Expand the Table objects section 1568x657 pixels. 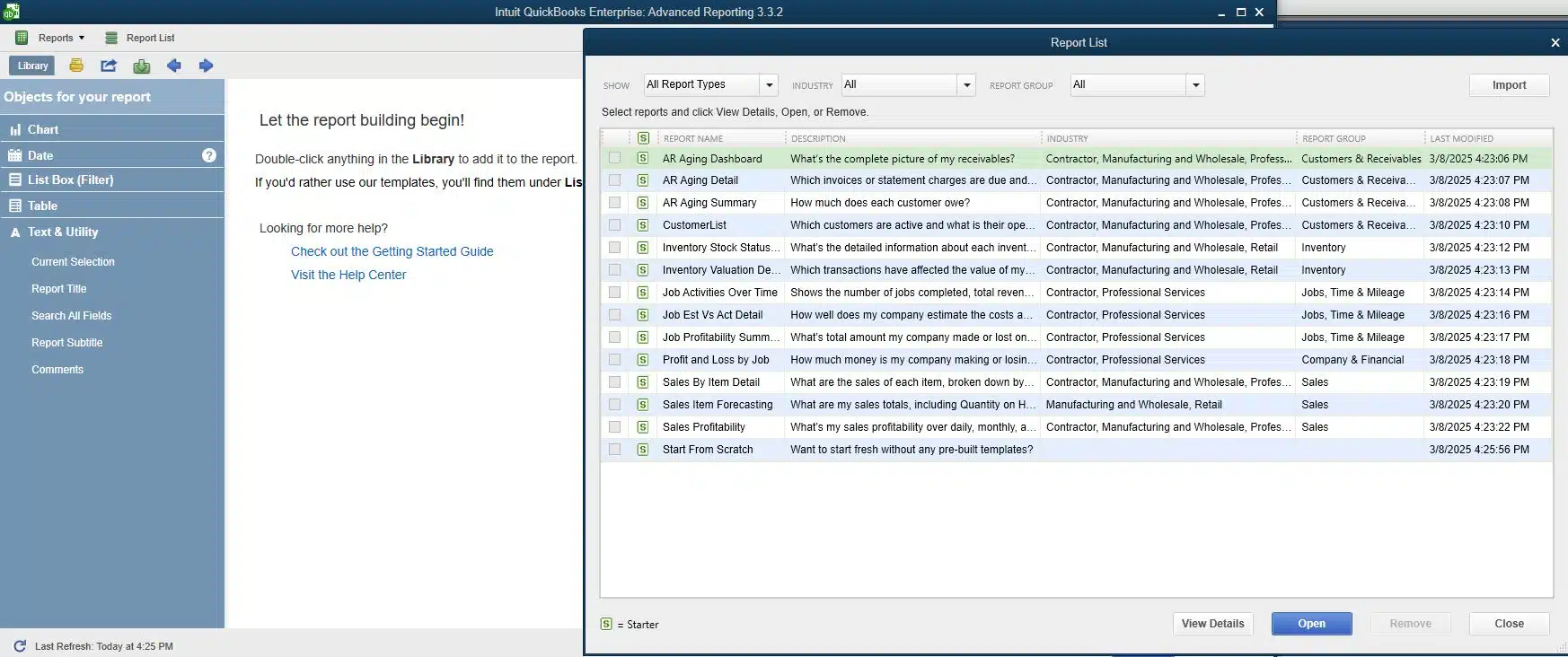[112, 206]
